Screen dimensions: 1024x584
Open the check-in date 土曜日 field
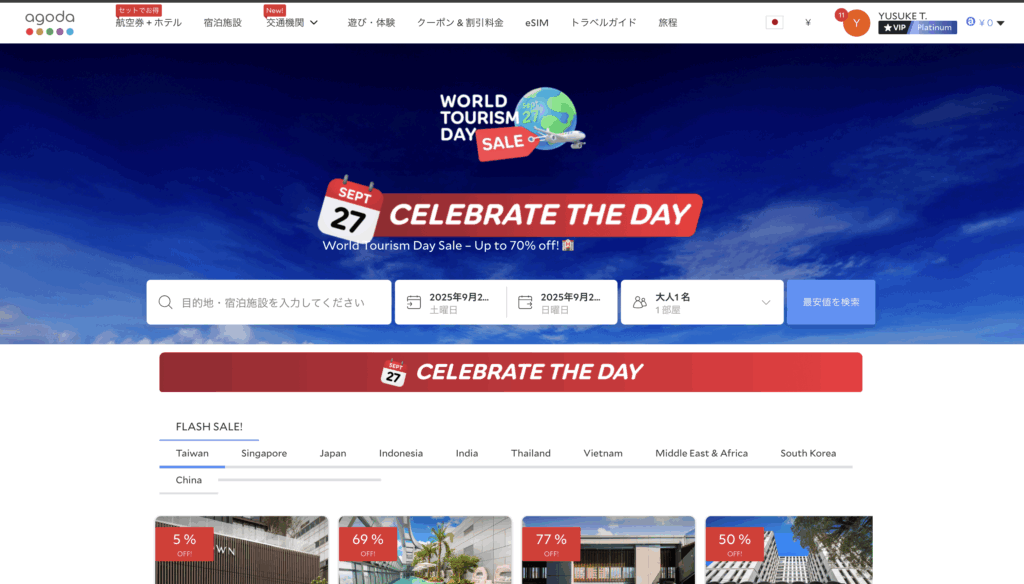pyautogui.click(x=451, y=302)
